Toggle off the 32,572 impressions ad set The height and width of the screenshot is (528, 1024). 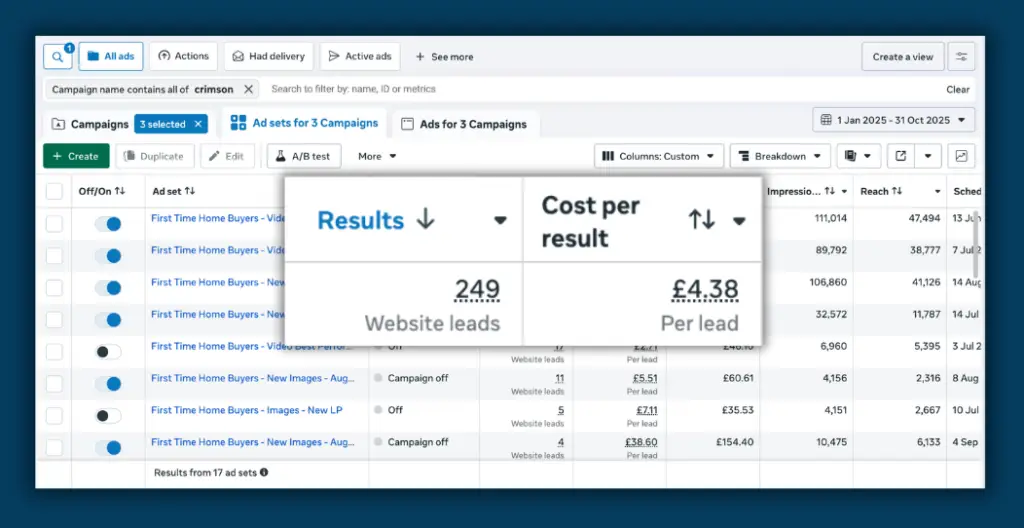[108, 320]
